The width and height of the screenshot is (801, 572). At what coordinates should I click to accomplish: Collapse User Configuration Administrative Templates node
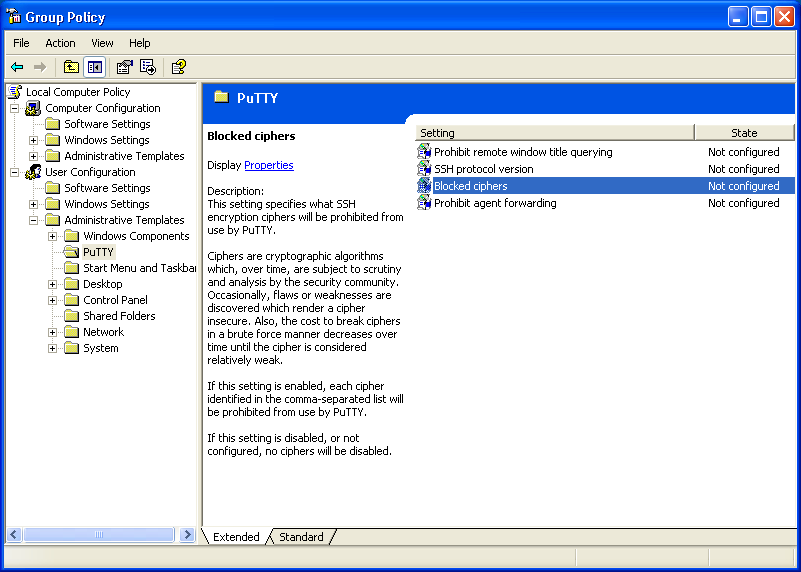click(34, 220)
